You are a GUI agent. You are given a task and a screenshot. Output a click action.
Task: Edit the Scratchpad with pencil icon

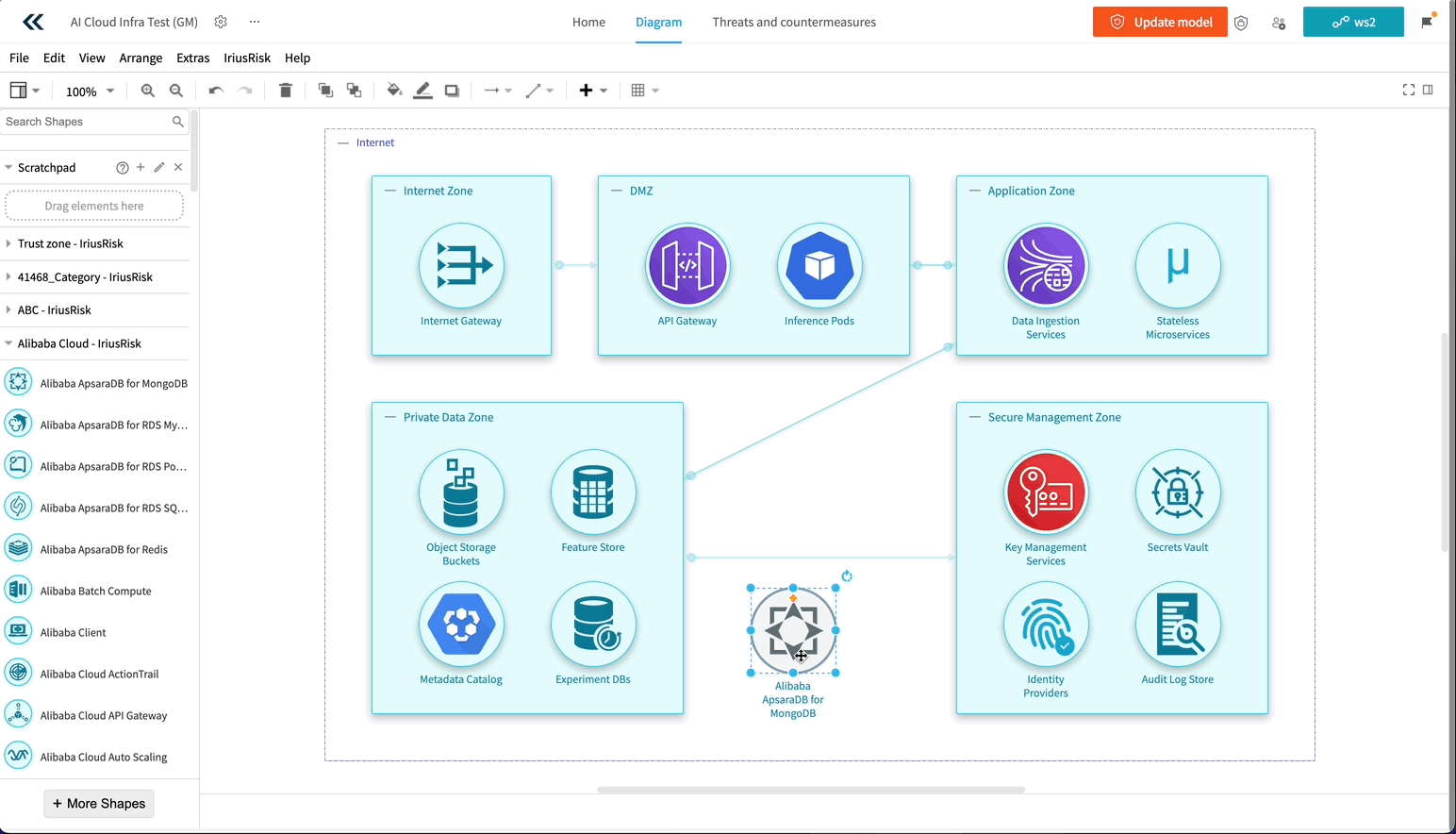(159, 167)
